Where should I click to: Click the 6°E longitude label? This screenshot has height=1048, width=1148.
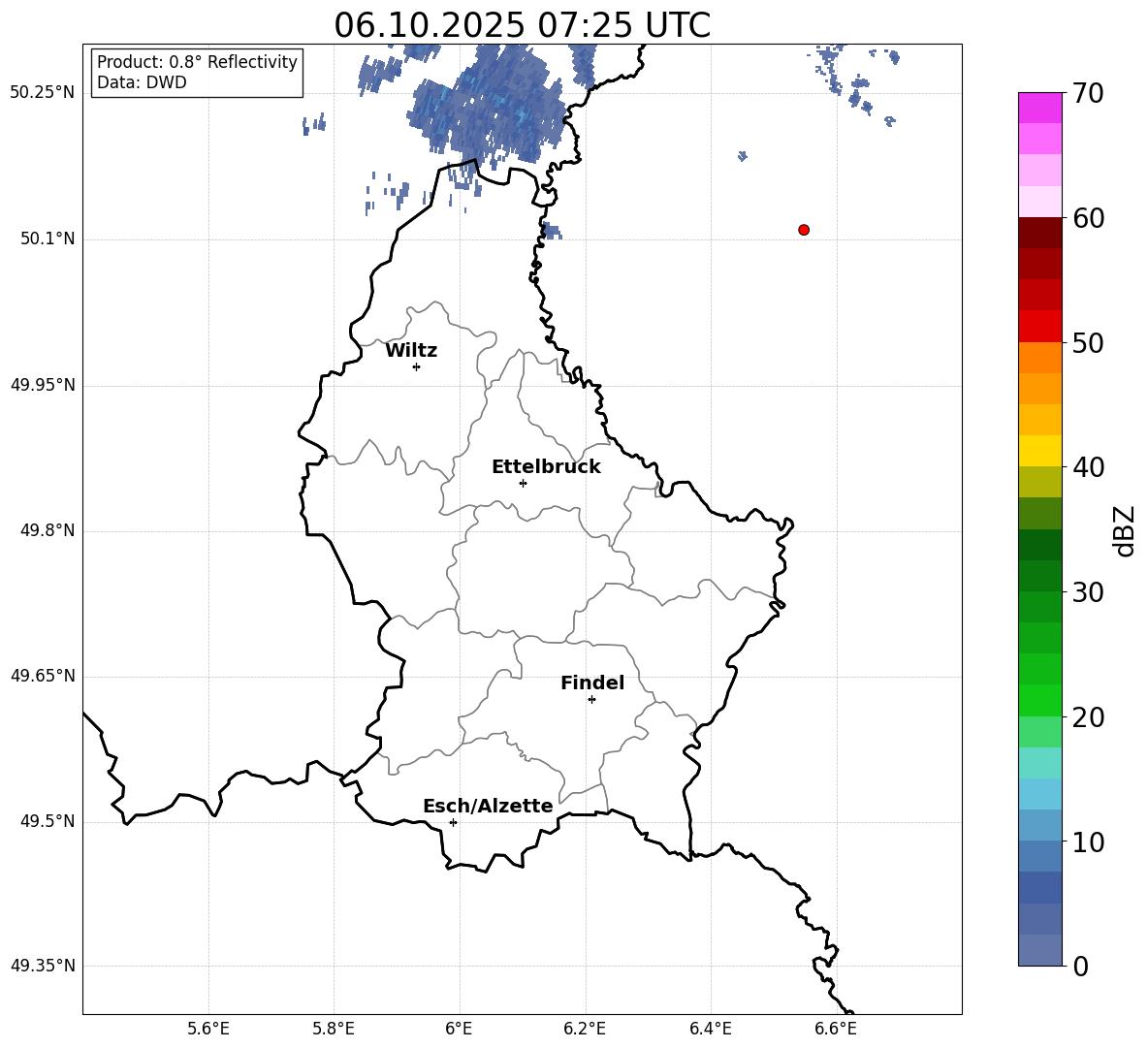[459, 1029]
